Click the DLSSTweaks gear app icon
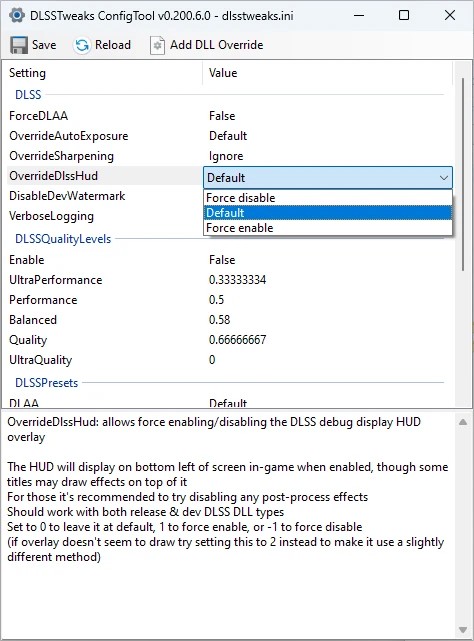The image size is (474, 641). click(x=16, y=16)
